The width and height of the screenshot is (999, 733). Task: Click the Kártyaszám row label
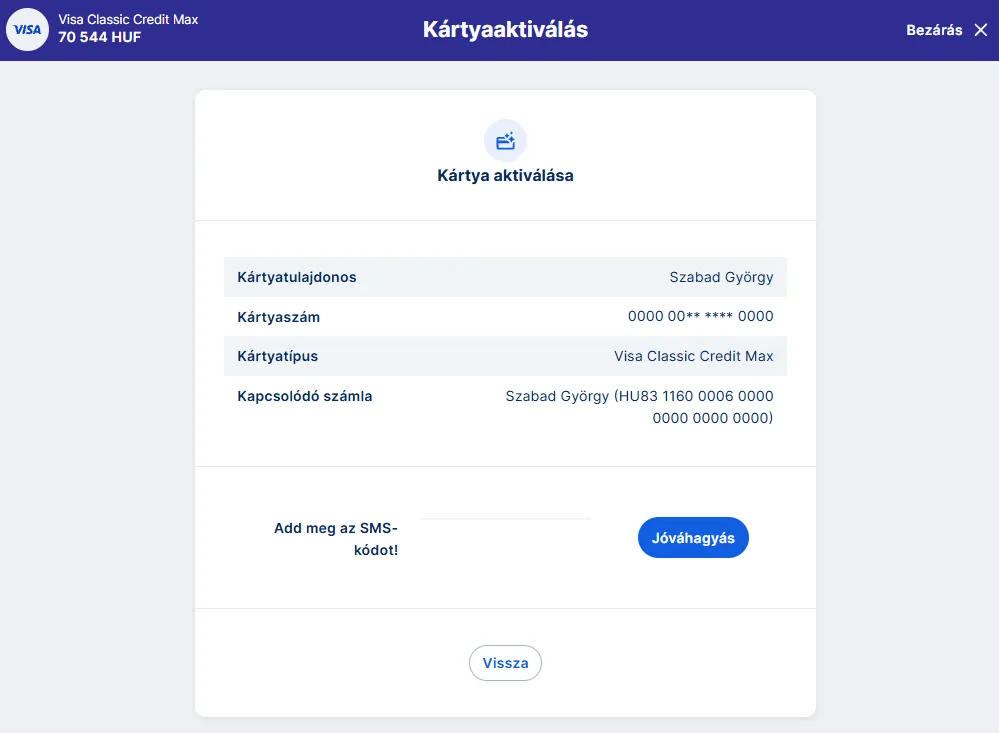coord(279,317)
